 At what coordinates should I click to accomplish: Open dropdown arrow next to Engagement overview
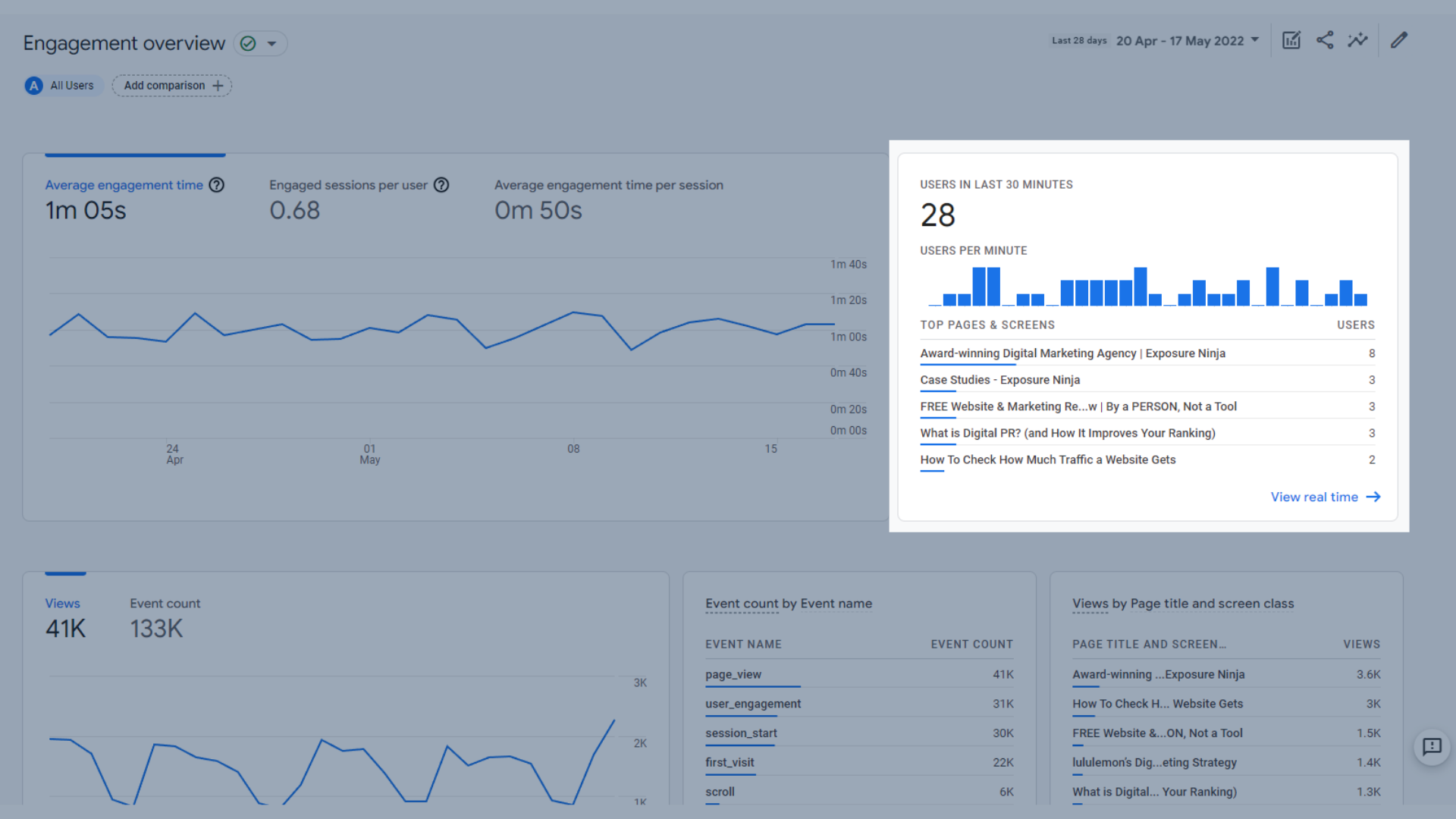click(271, 43)
